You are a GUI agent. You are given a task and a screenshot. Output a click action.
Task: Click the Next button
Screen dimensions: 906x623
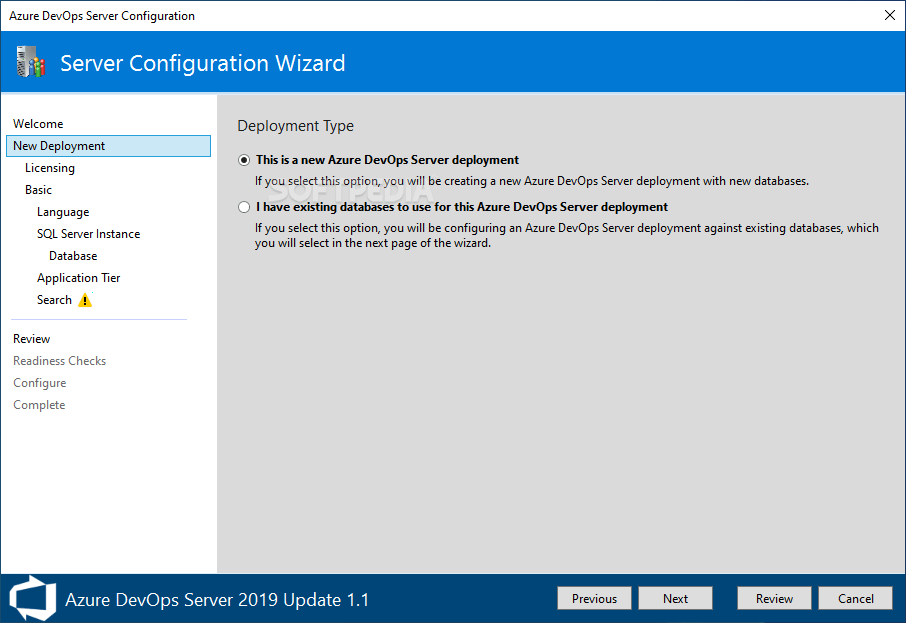(x=675, y=597)
